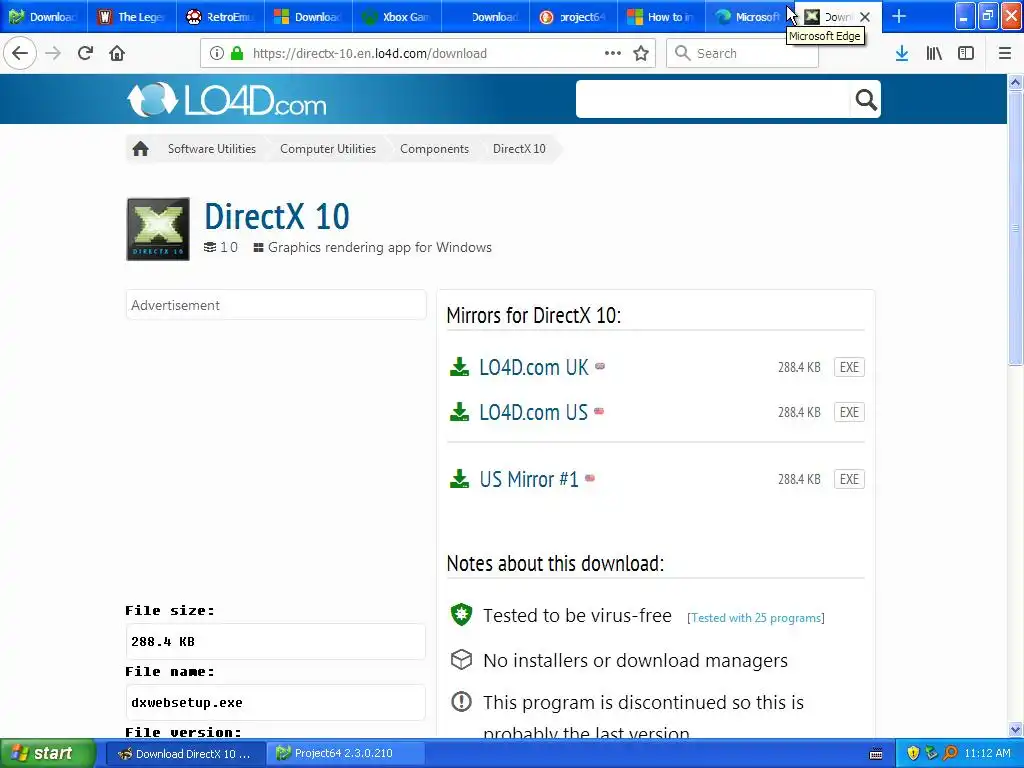Image resolution: width=1024 pixels, height=768 pixels.
Task: Show site information icon in address bar
Action: click(x=217, y=54)
